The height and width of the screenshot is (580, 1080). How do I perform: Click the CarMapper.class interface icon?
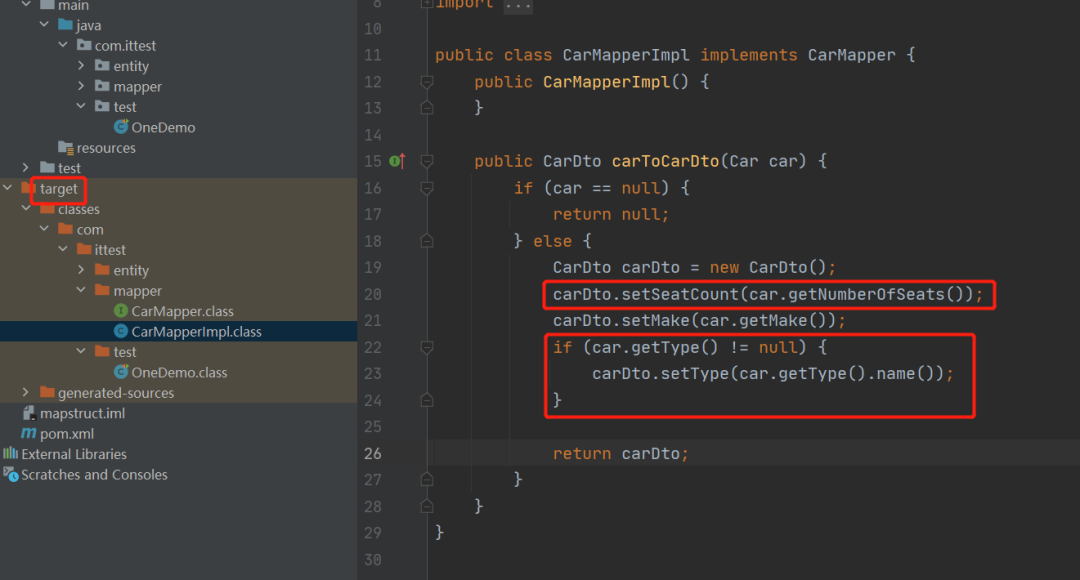click(121, 311)
